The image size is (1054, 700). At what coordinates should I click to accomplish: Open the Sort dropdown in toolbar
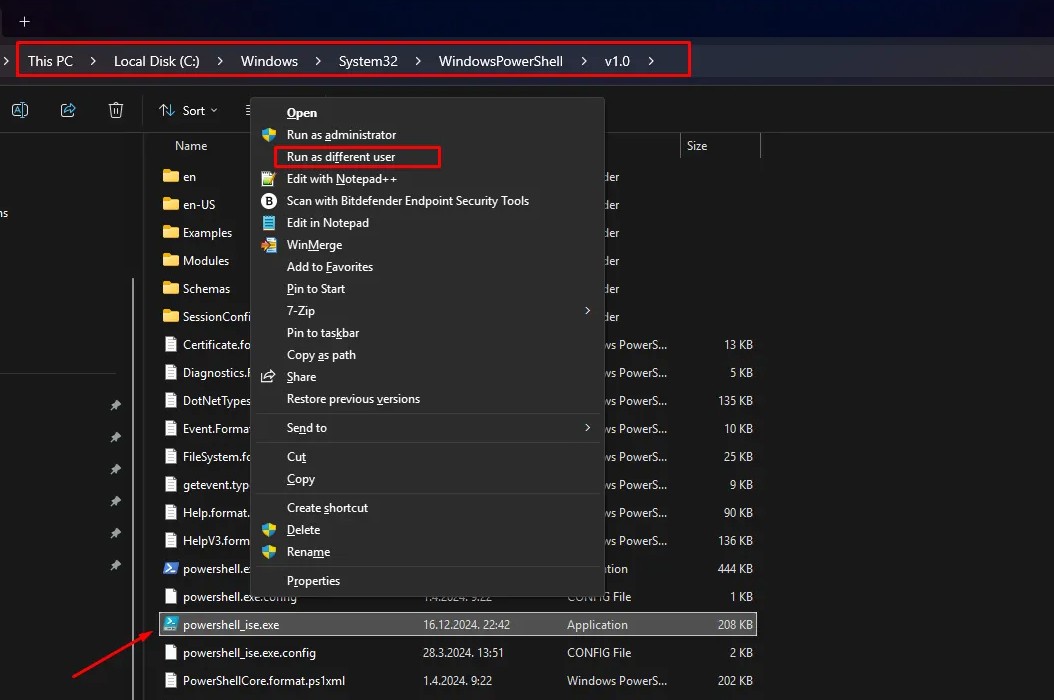tap(189, 110)
